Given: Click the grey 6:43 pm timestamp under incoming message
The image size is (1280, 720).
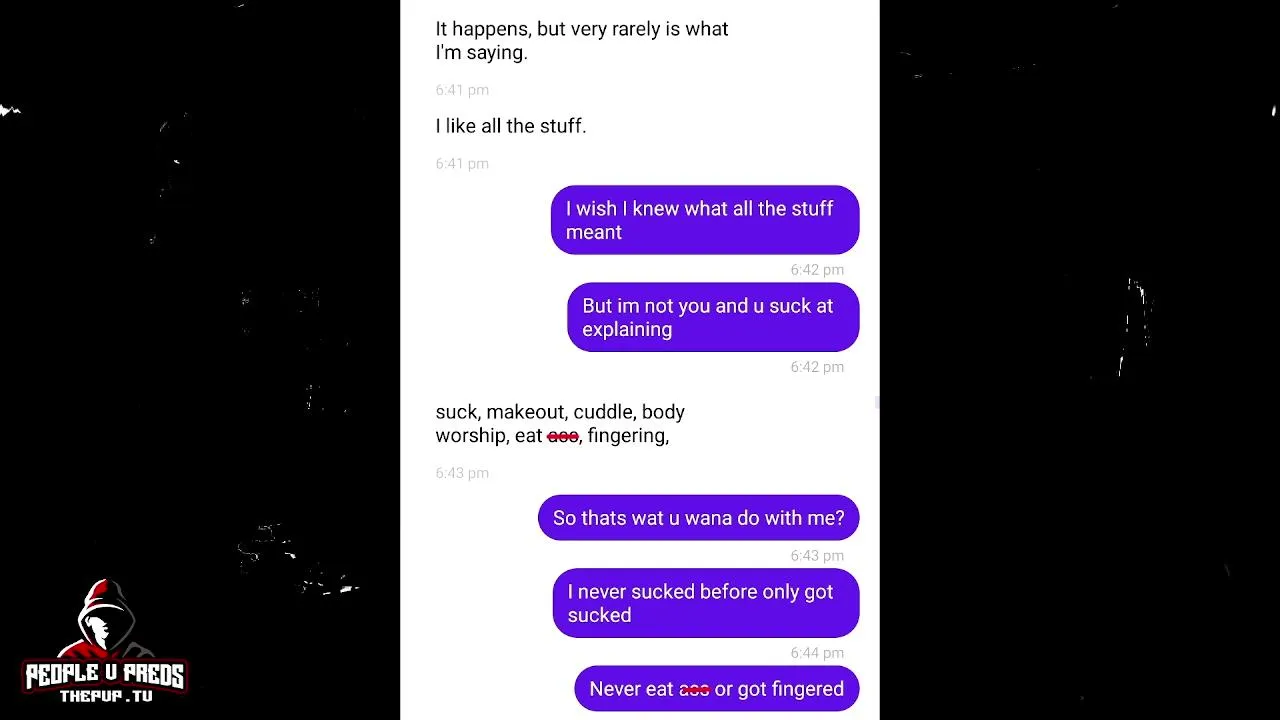Looking at the screenshot, I should click(462, 473).
